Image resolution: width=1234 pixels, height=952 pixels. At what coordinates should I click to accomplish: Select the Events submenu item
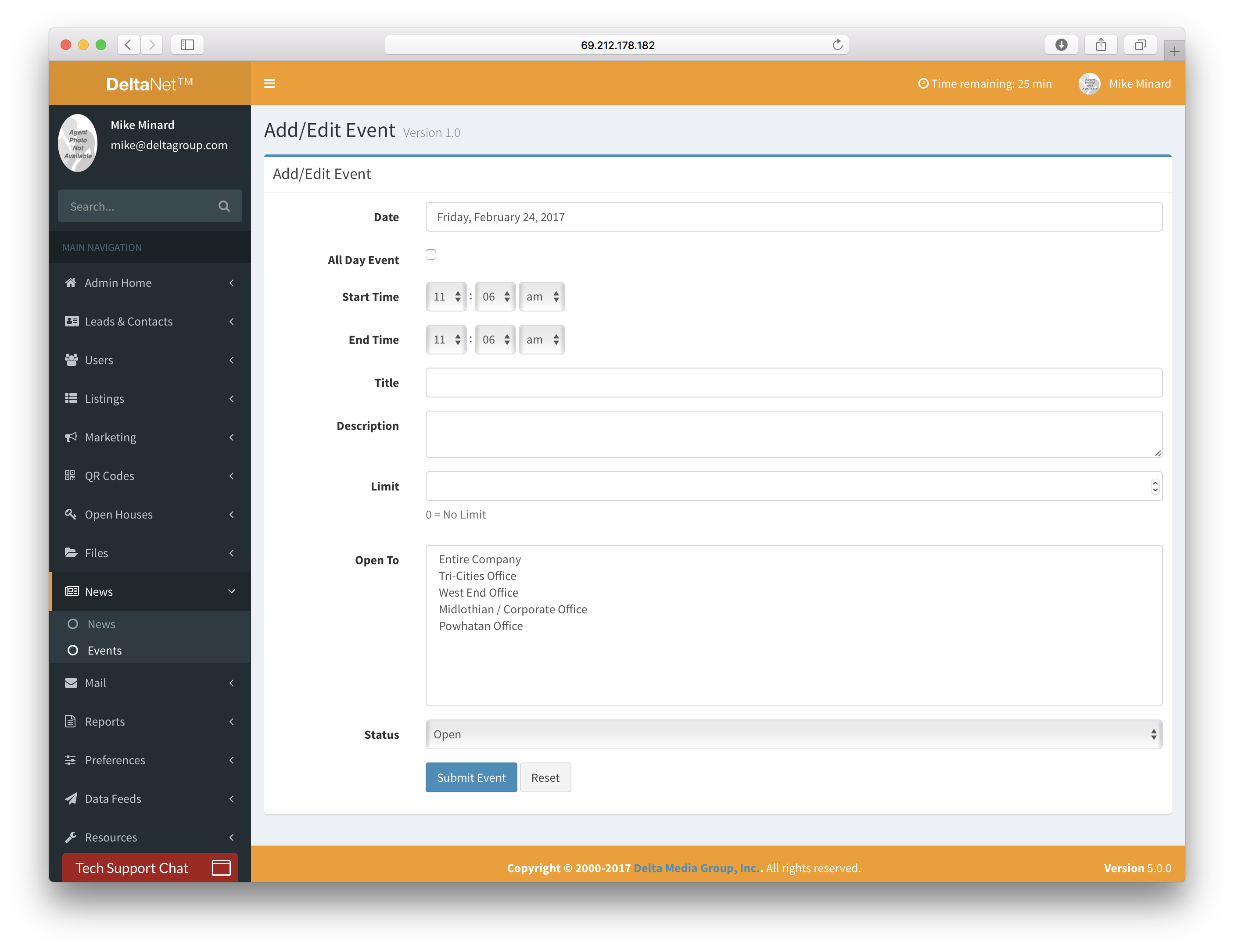click(x=104, y=650)
